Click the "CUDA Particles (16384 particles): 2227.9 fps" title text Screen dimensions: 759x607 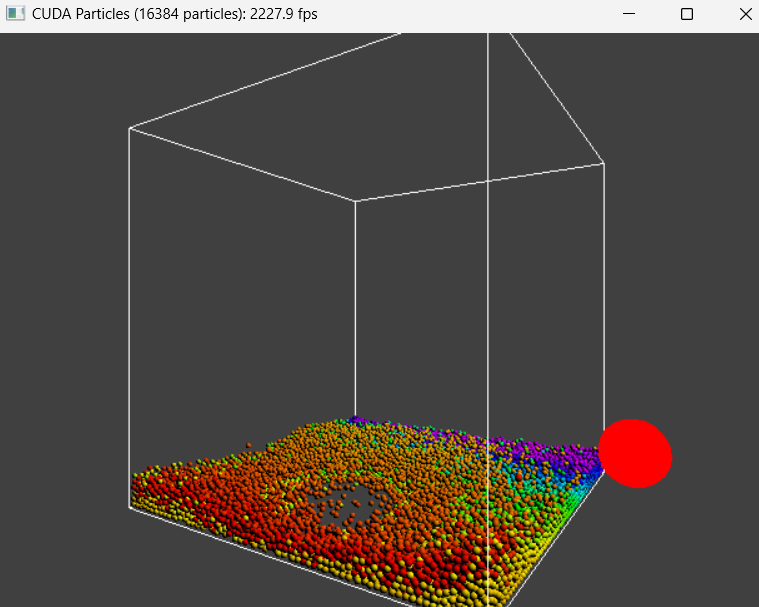(175, 14)
